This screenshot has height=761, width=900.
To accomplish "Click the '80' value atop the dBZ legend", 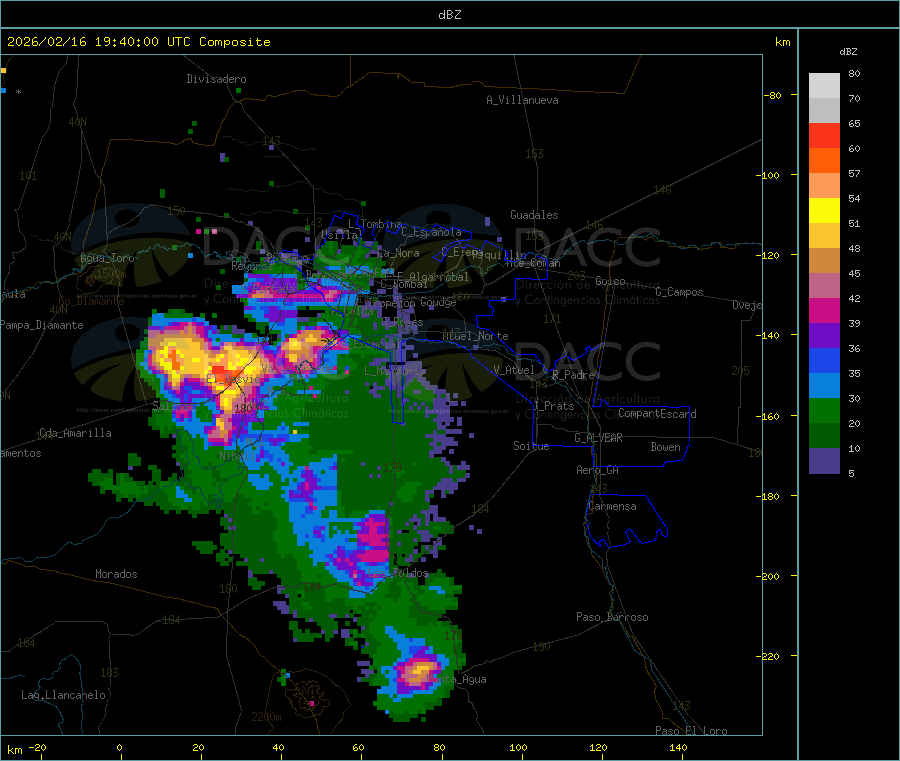I will (x=854, y=73).
